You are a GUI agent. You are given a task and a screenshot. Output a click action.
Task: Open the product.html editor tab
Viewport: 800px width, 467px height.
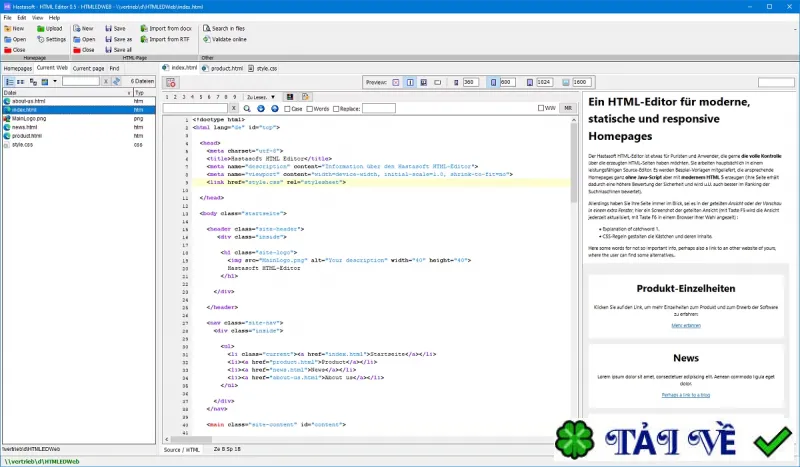[x=222, y=68]
